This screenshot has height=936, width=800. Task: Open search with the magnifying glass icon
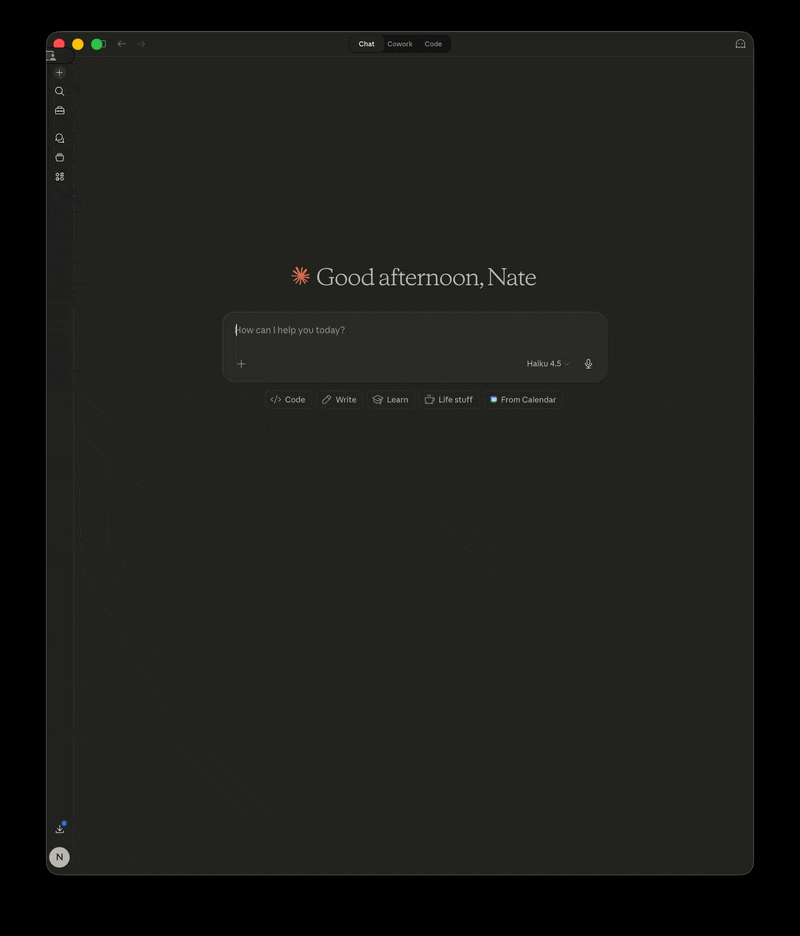pyautogui.click(x=59, y=91)
